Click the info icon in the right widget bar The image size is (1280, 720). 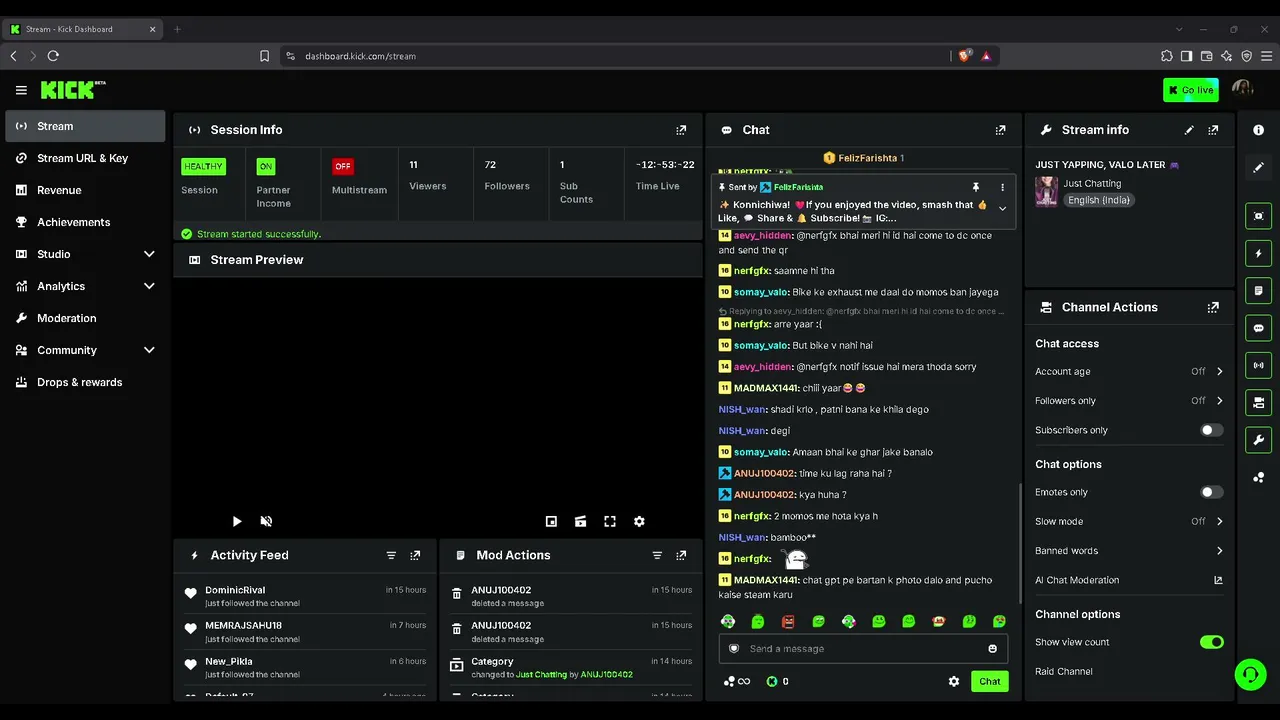(1258, 130)
